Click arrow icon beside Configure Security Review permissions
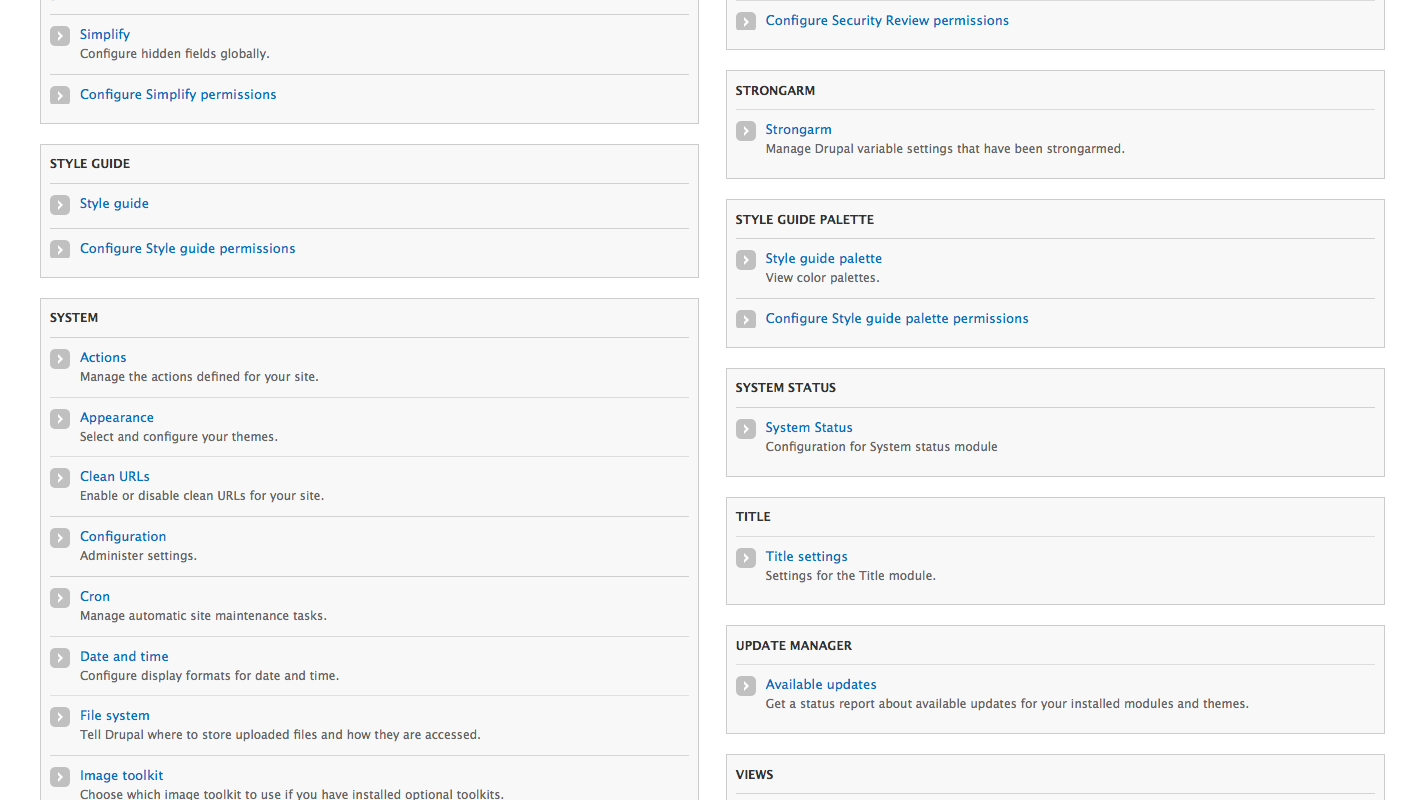 click(746, 22)
